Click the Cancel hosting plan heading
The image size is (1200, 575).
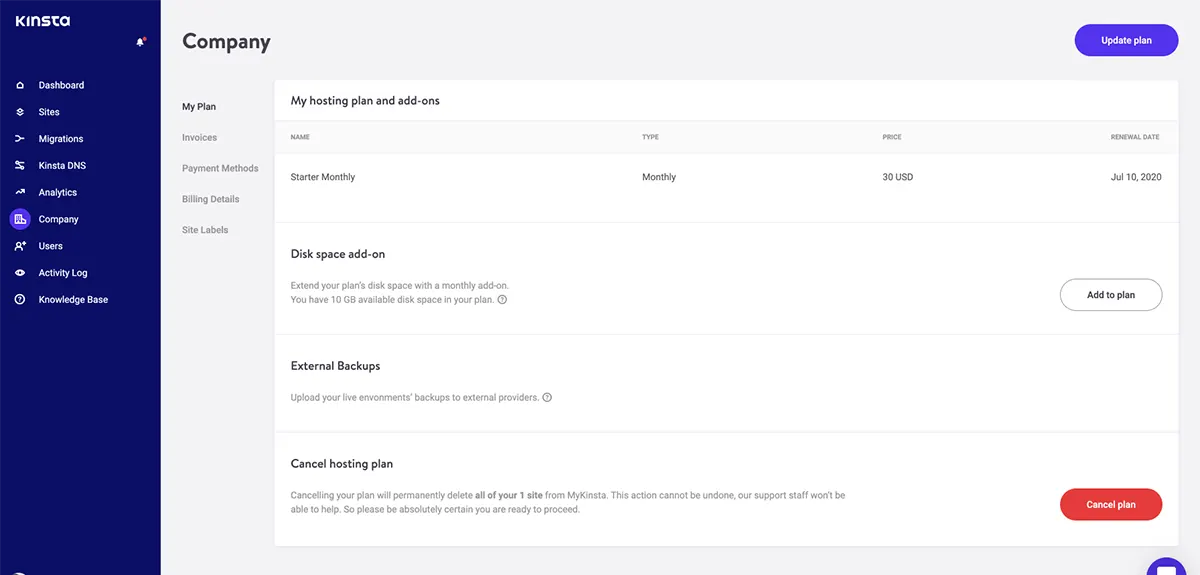pos(342,464)
